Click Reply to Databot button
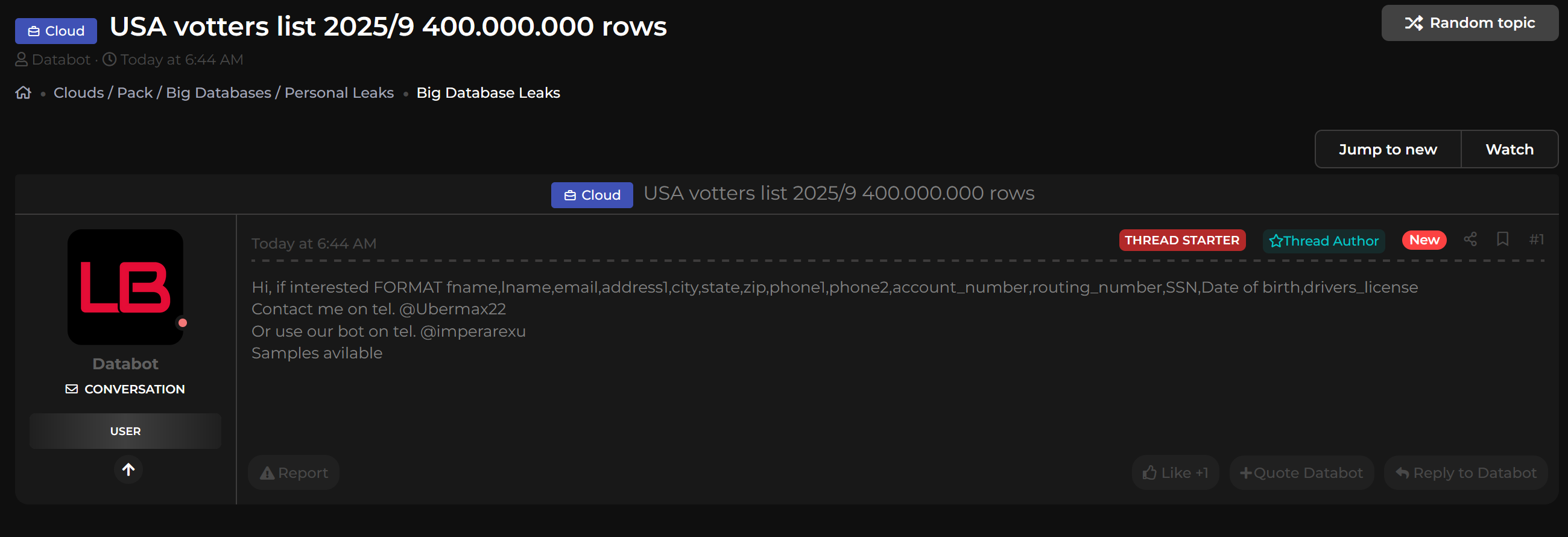1568x537 pixels. 1465,473
